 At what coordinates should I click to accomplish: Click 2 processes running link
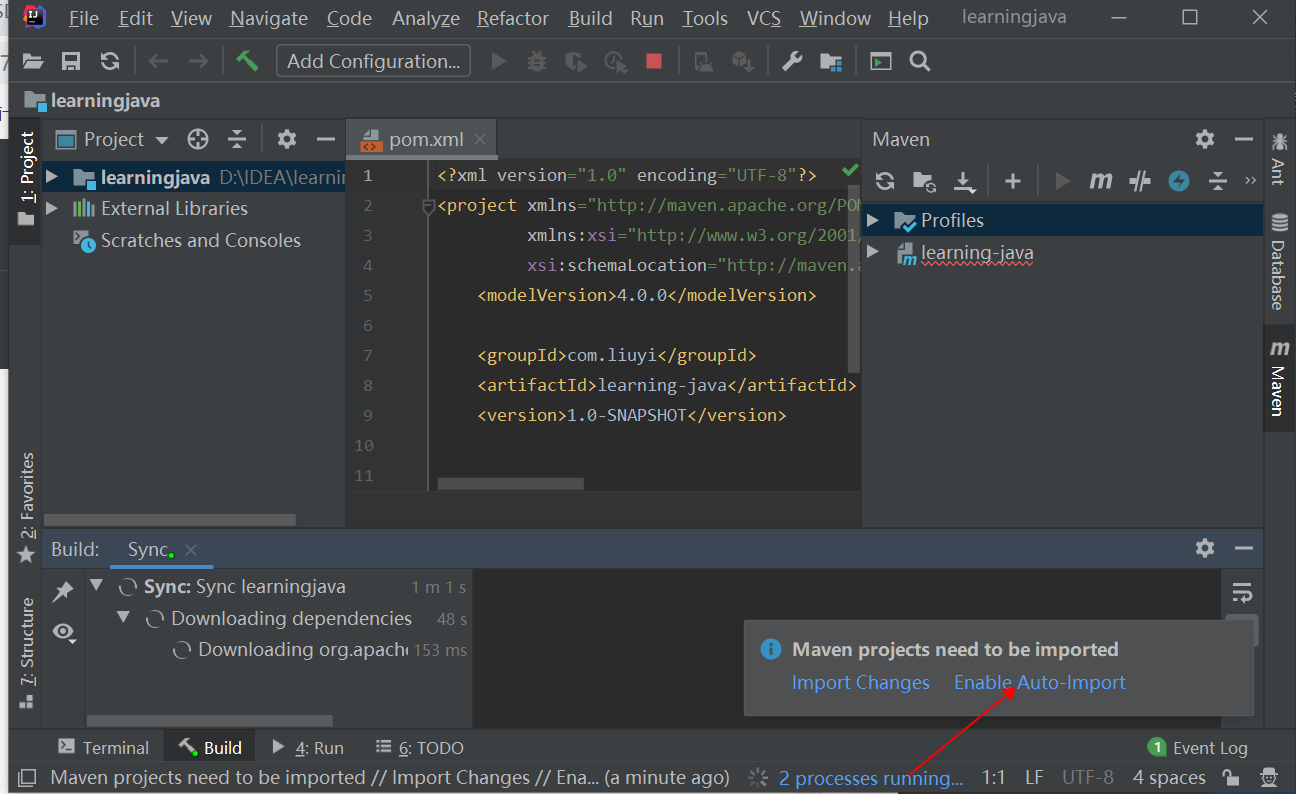click(871, 777)
